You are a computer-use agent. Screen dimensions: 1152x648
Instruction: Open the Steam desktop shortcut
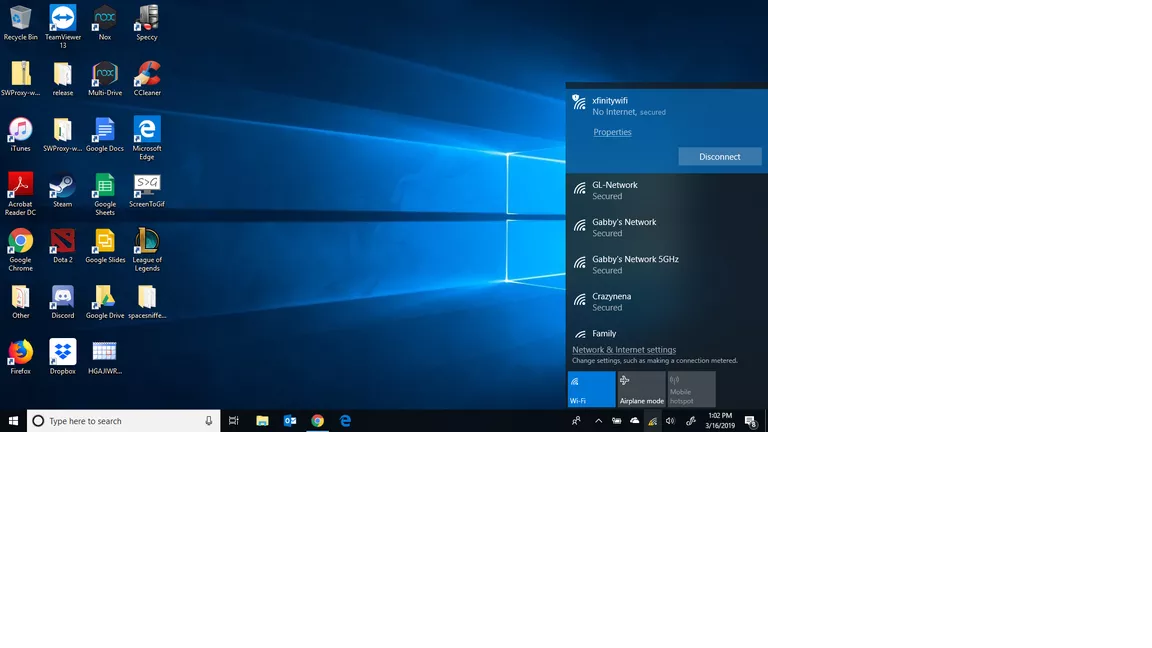pos(62,188)
